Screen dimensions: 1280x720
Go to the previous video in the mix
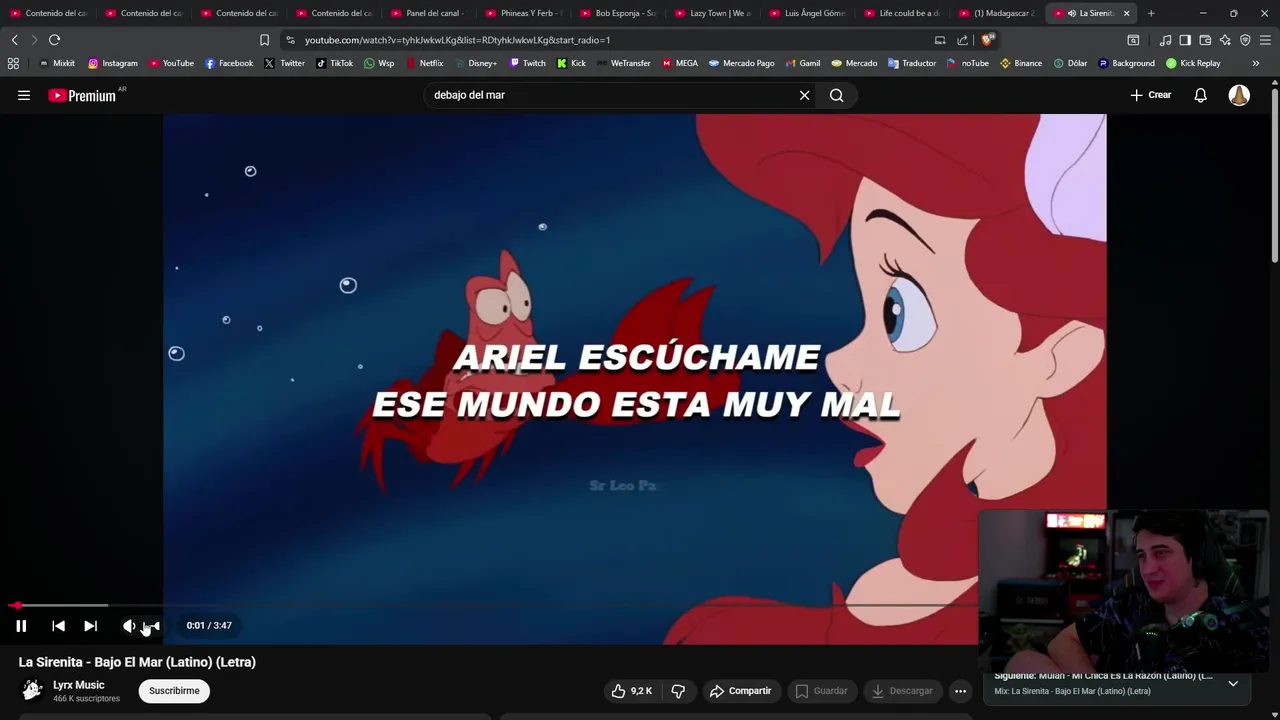click(58, 626)
